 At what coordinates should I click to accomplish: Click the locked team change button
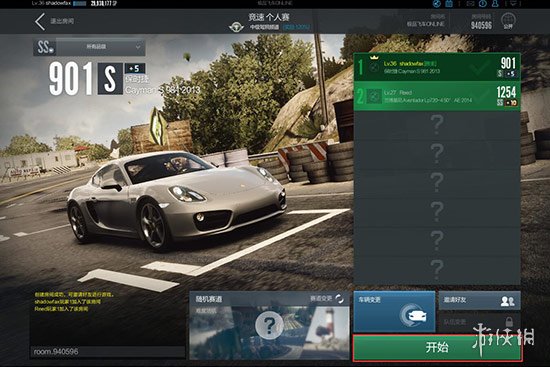[479, 322]
